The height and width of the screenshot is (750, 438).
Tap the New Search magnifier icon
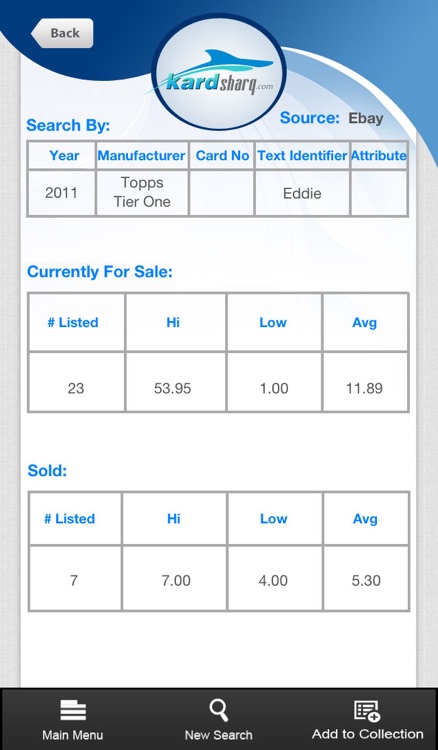tap(219, 710)
